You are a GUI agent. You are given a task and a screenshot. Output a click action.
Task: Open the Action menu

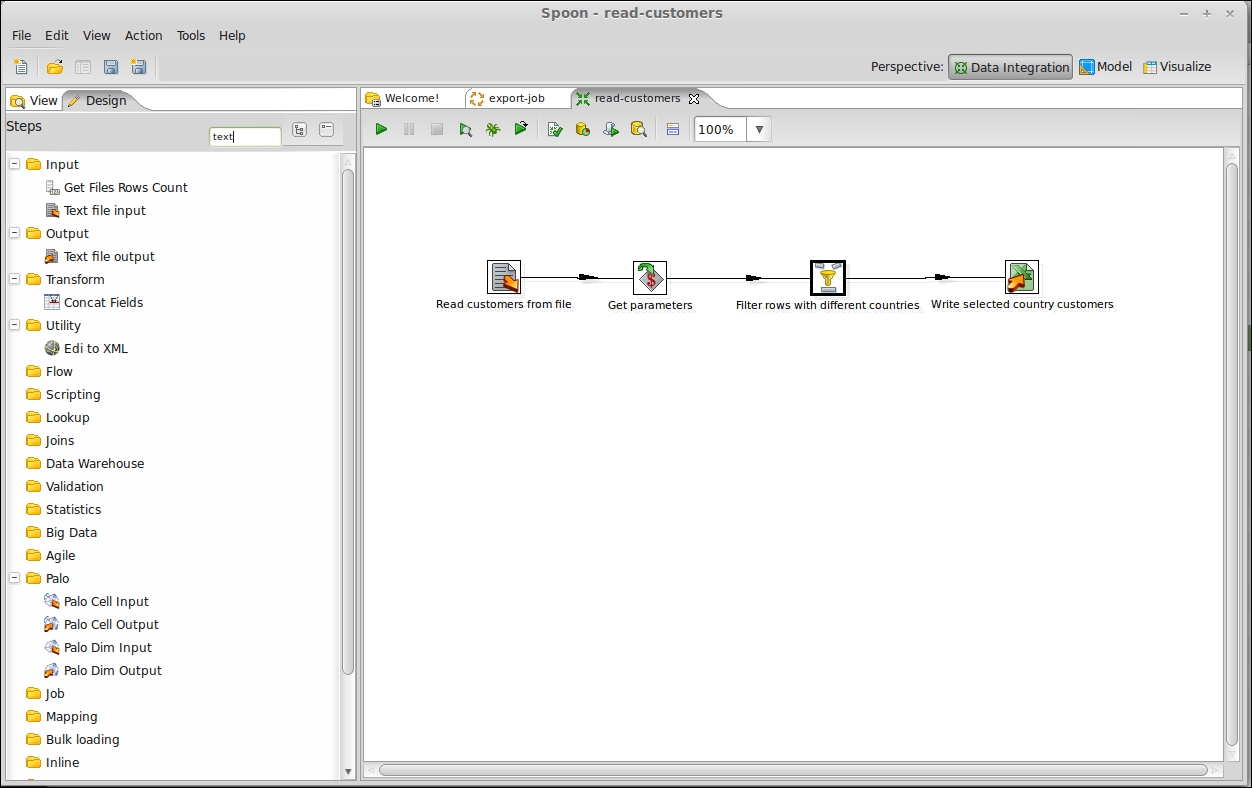[143, 35]
